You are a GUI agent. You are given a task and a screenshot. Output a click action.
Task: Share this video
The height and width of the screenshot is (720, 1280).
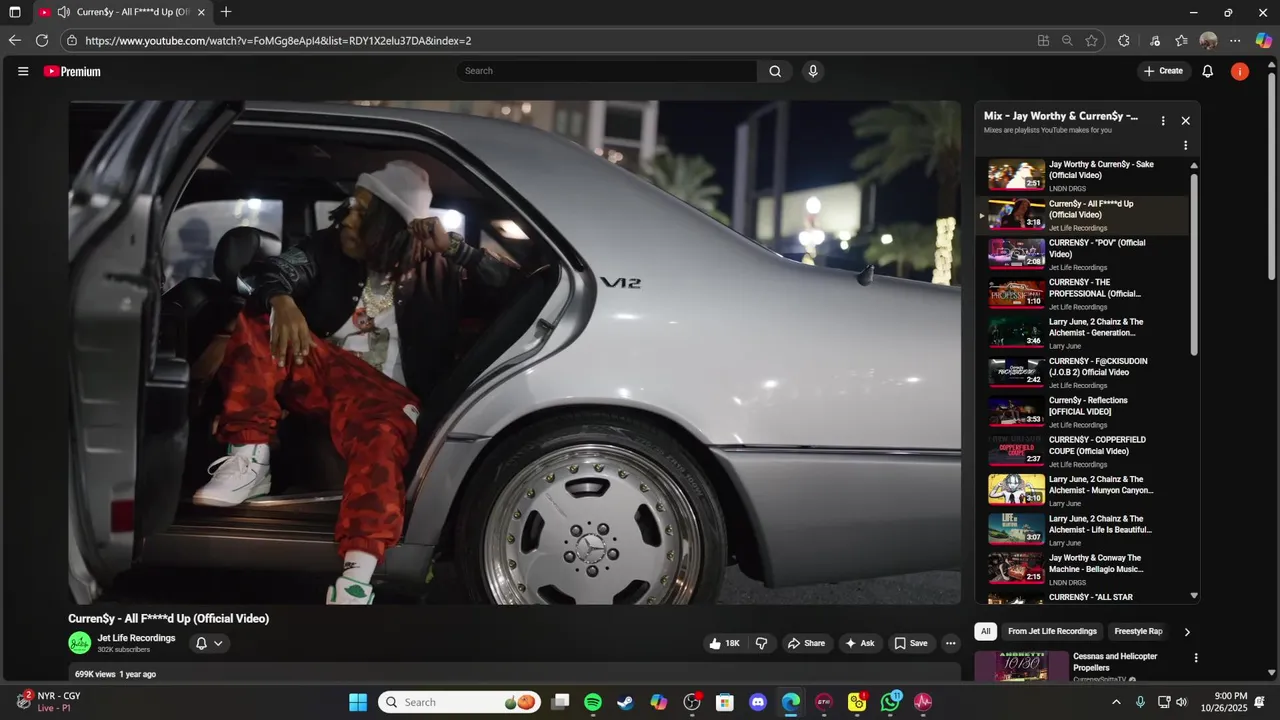point(806,643)
